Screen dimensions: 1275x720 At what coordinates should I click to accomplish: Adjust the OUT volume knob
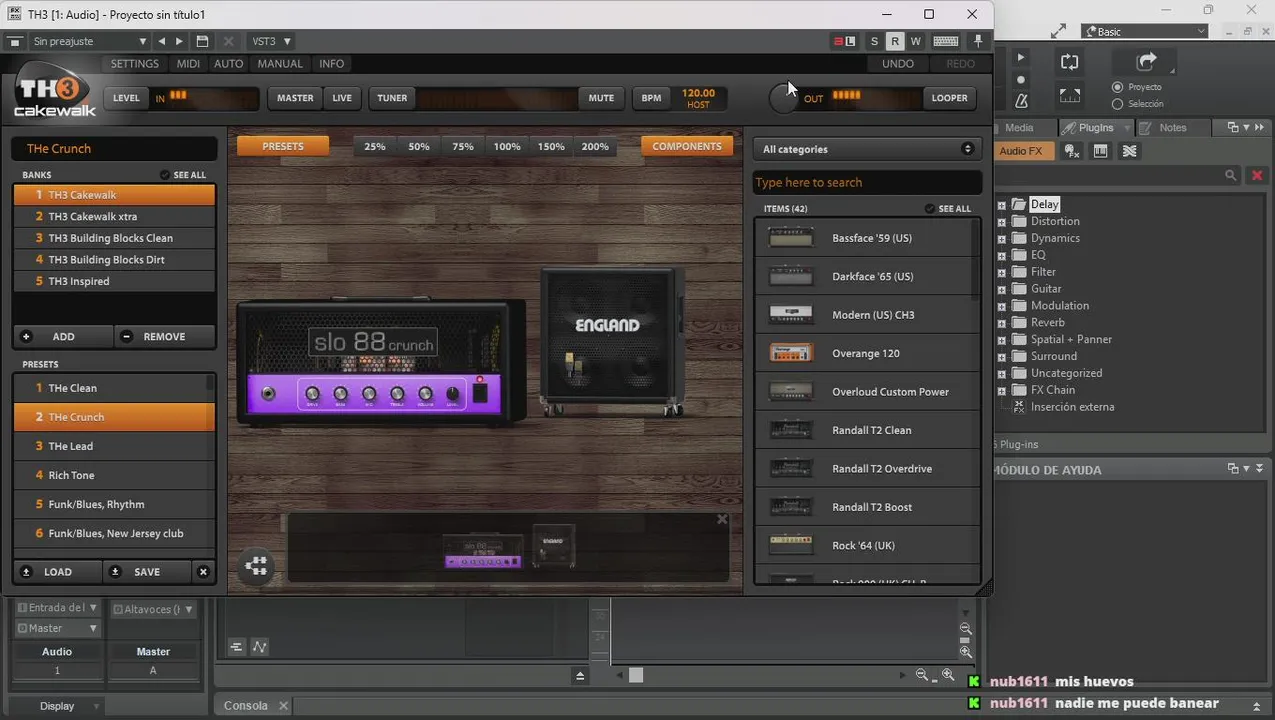click(784, 98)
